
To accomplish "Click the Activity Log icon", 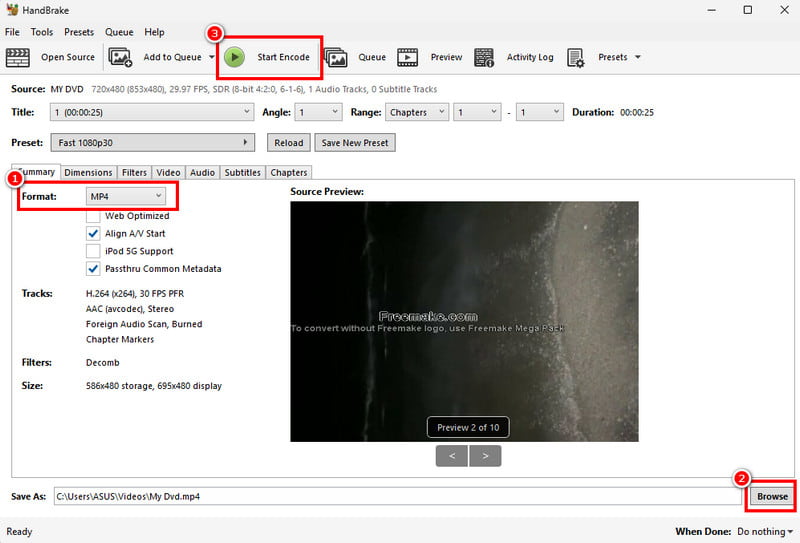I will click(484, 57).
